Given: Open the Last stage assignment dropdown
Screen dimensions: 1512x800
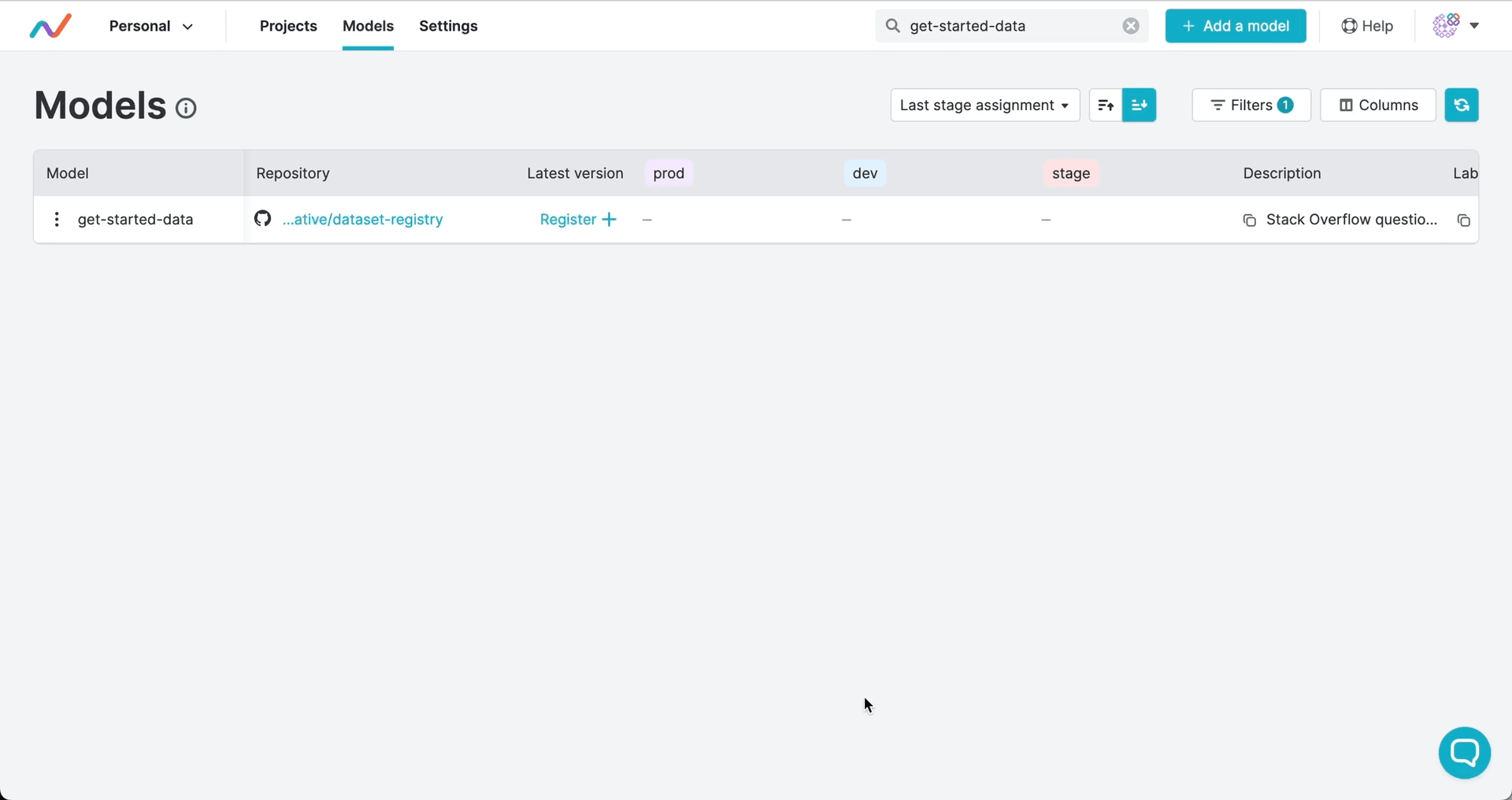Looking at the screenshot, I should pos(984,105).
